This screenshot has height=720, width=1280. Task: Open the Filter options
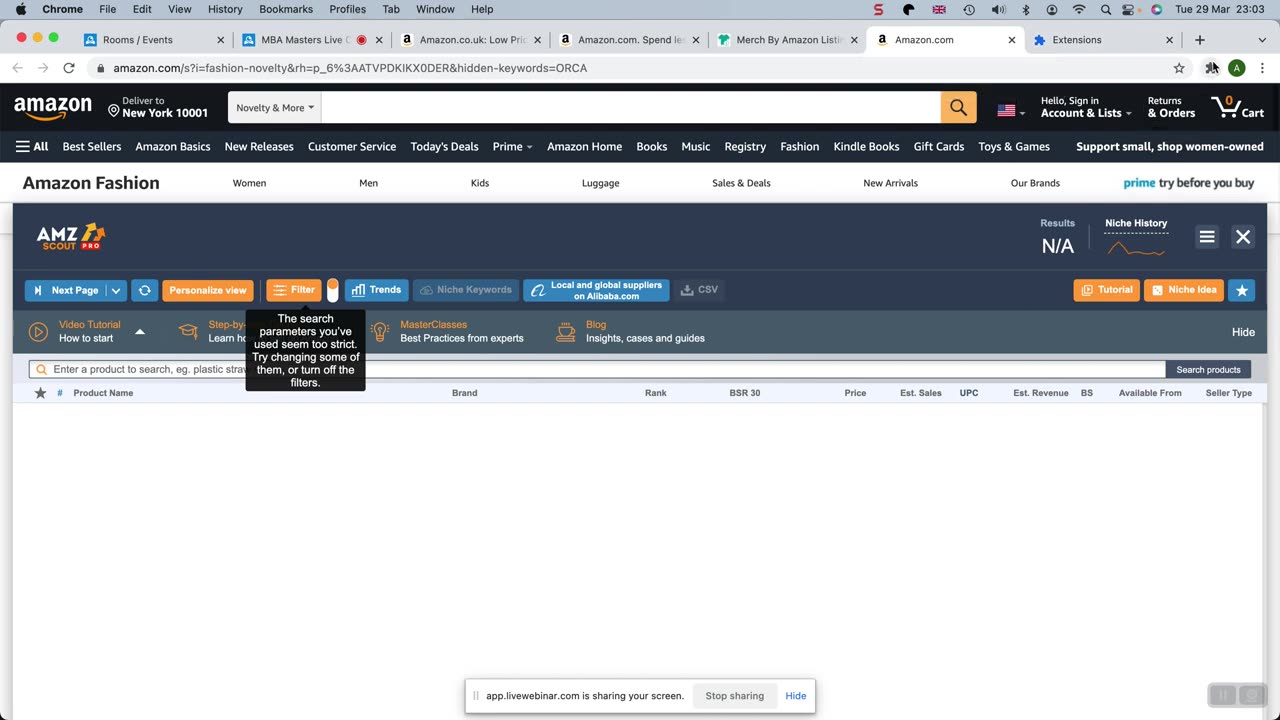click(x=294, y=290)
